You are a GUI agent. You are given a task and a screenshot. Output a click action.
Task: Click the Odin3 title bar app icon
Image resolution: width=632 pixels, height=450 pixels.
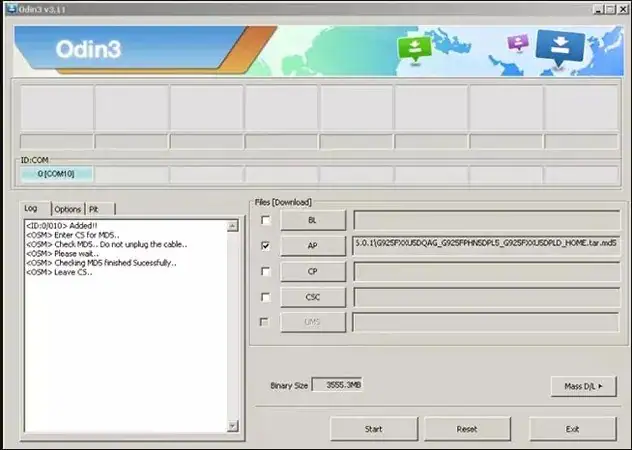[10, 8]
